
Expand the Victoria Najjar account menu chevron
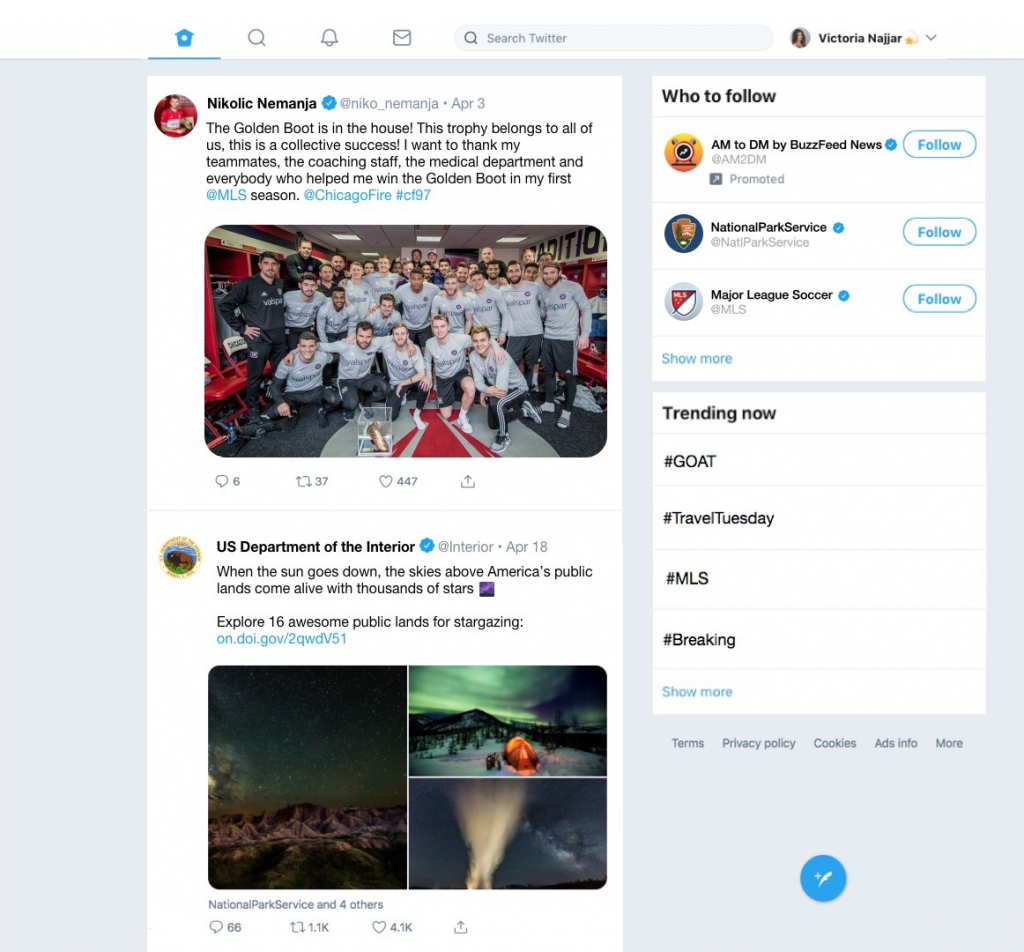(931, 38)
